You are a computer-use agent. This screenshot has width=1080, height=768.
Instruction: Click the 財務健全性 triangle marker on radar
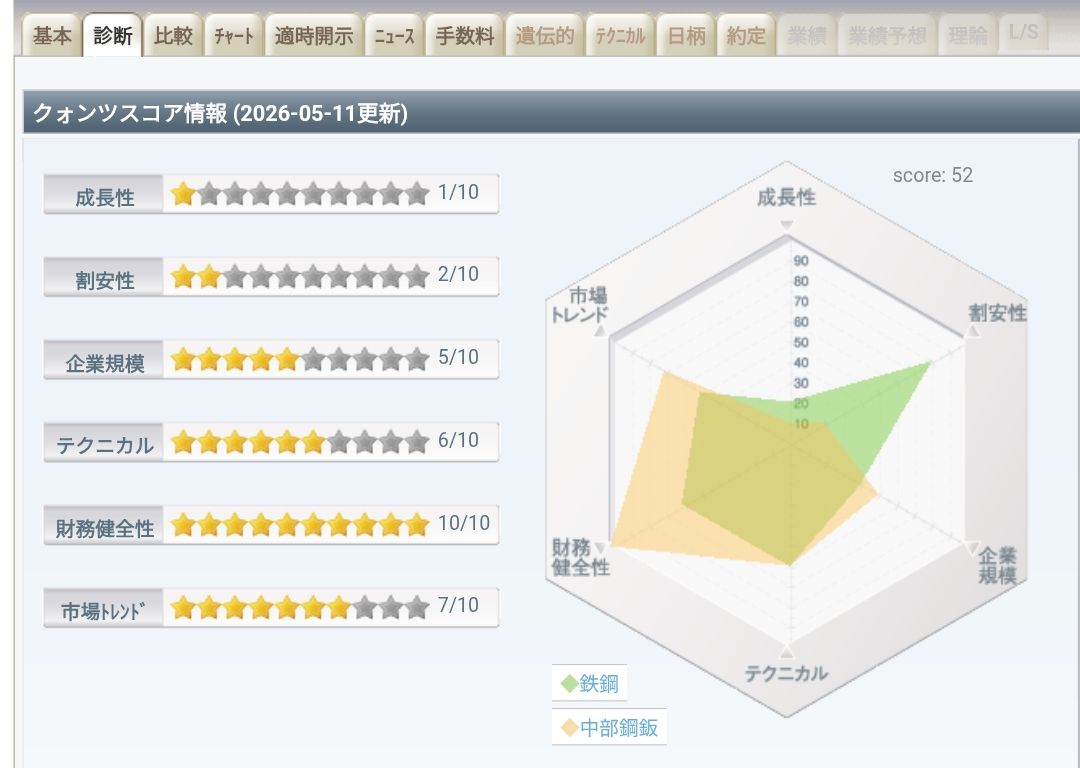(x=601, y=548)
